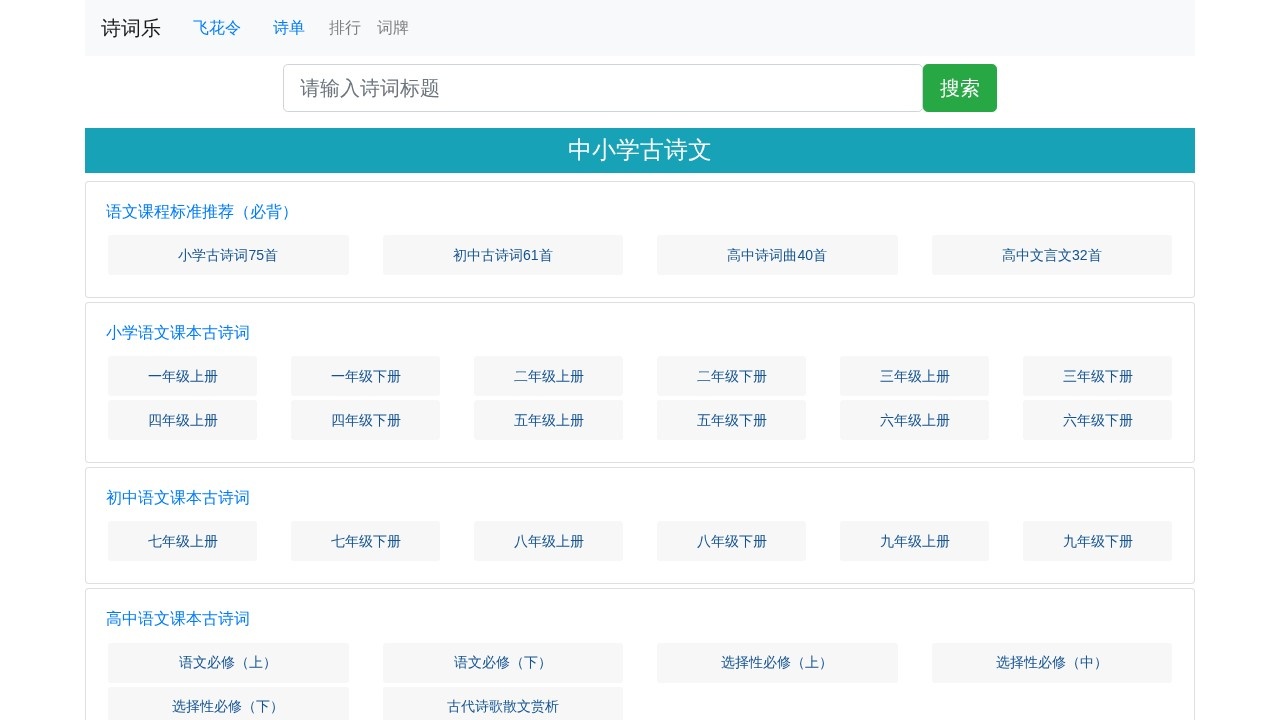The width and height of the screenshot is (1280, 720).
Task: Select 二年级下册 in elementary section
Action: pos(731,376)
